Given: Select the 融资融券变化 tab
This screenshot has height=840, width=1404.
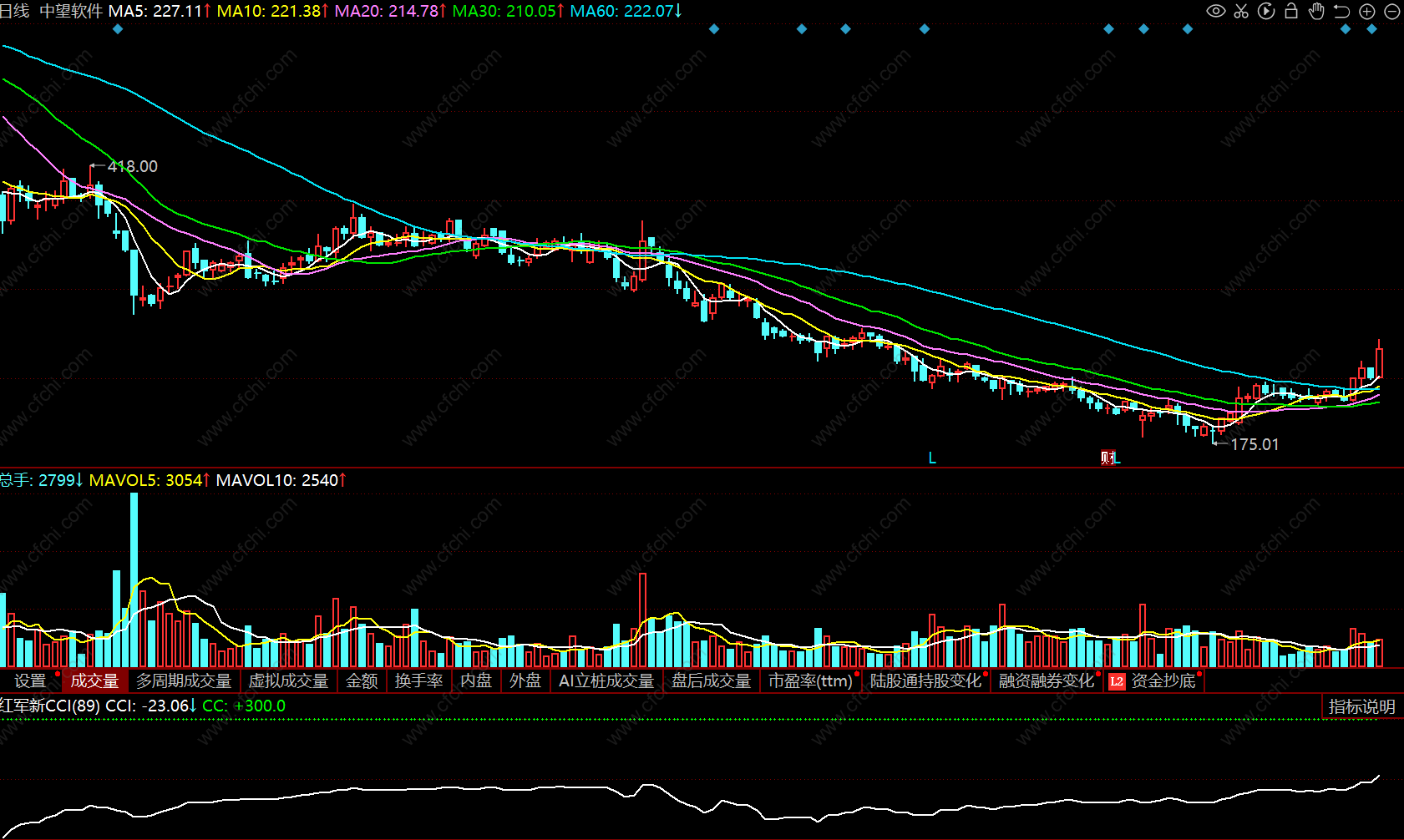Looking at the screenshot, I should click(x=1047, y=681).
